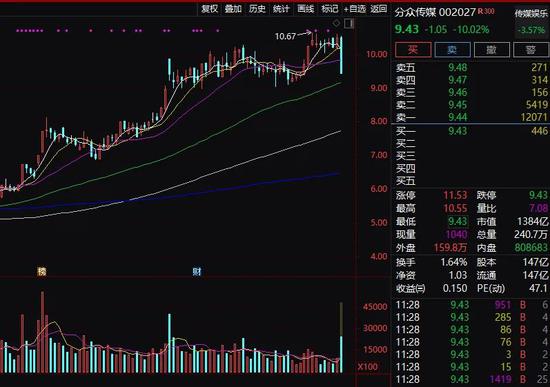Select the 画线 draw line tool
This screenshot has height=387, width=550.
(x=306, y=9)
